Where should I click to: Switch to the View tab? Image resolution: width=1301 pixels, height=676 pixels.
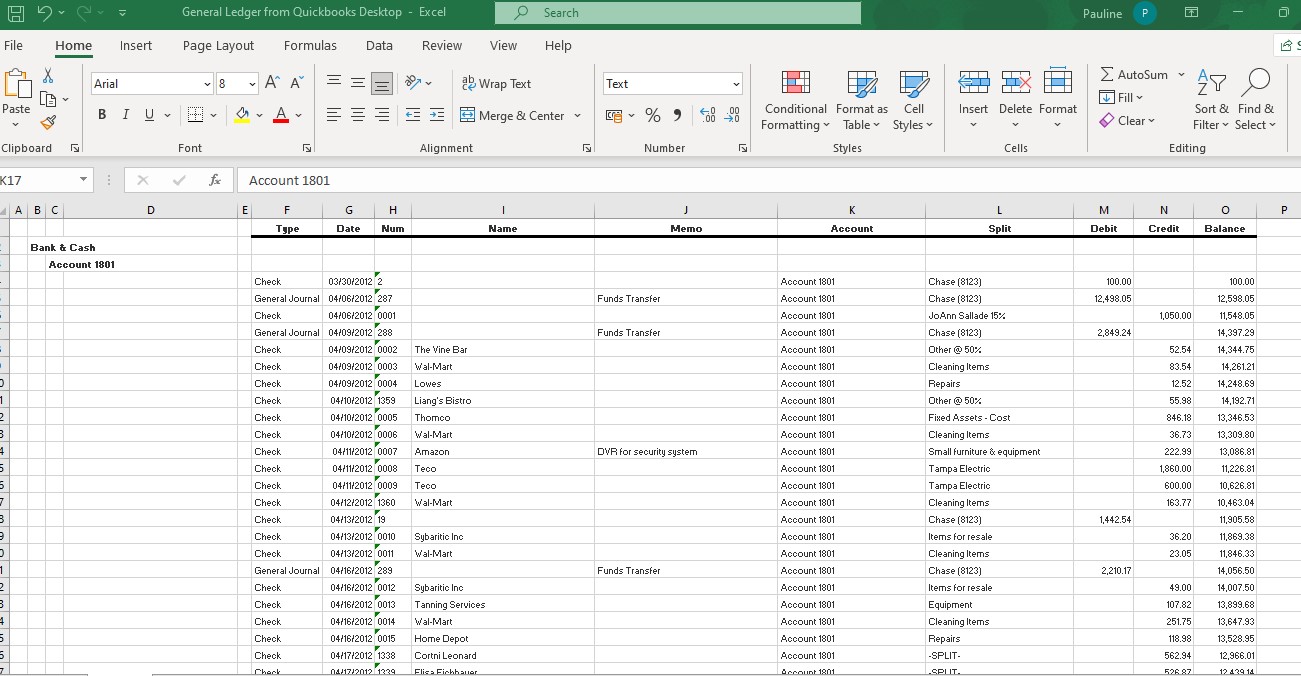coord(503,45)
